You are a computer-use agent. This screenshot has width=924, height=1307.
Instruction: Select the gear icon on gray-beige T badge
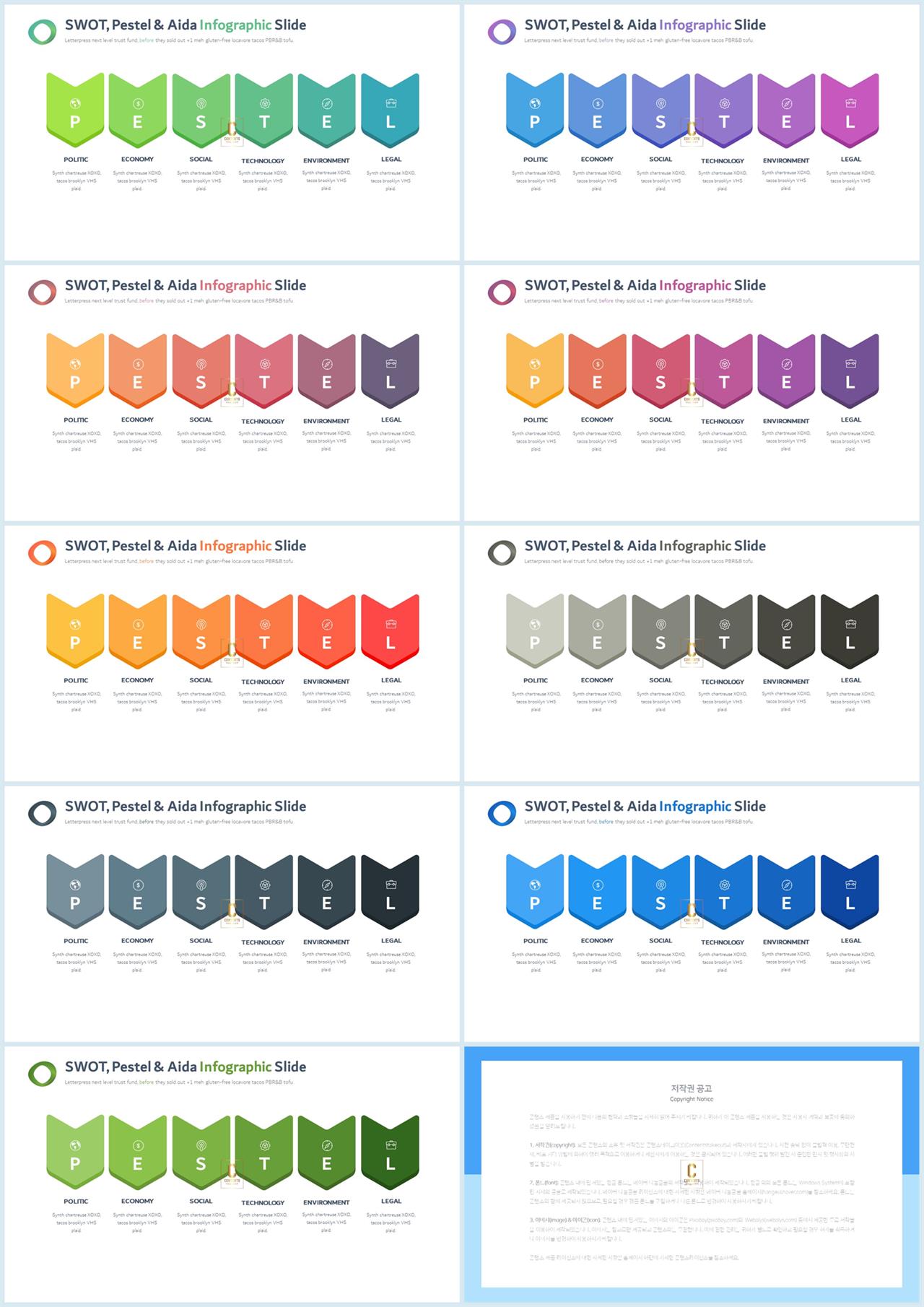[725, 624]
